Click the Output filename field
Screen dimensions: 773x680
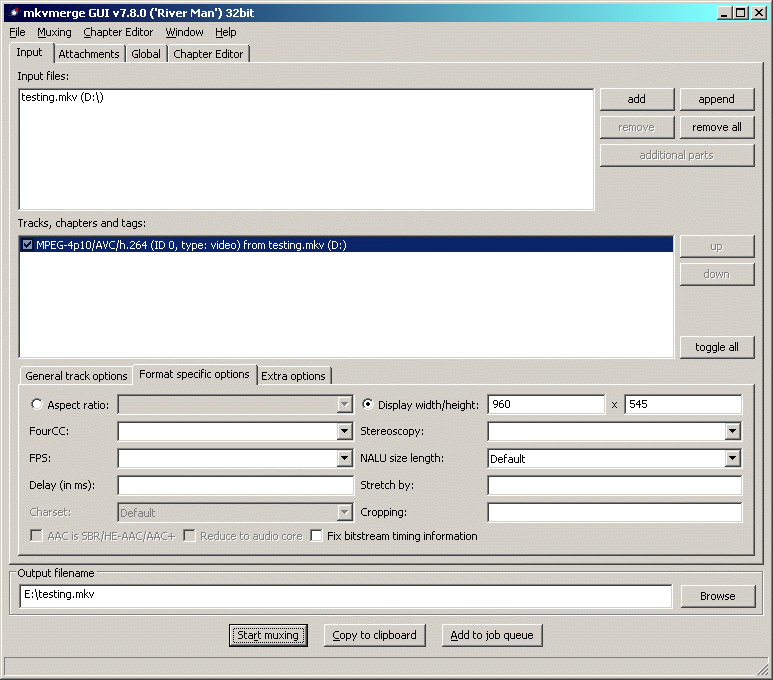tap(346, 596)
